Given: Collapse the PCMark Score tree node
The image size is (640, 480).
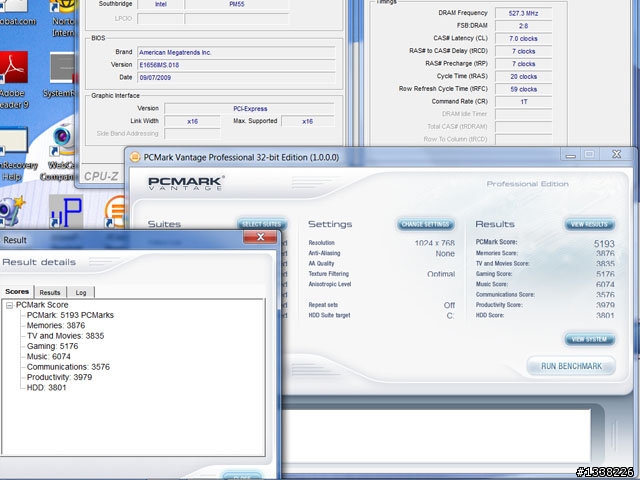Looking at the screenshot, I should (10, 305).
